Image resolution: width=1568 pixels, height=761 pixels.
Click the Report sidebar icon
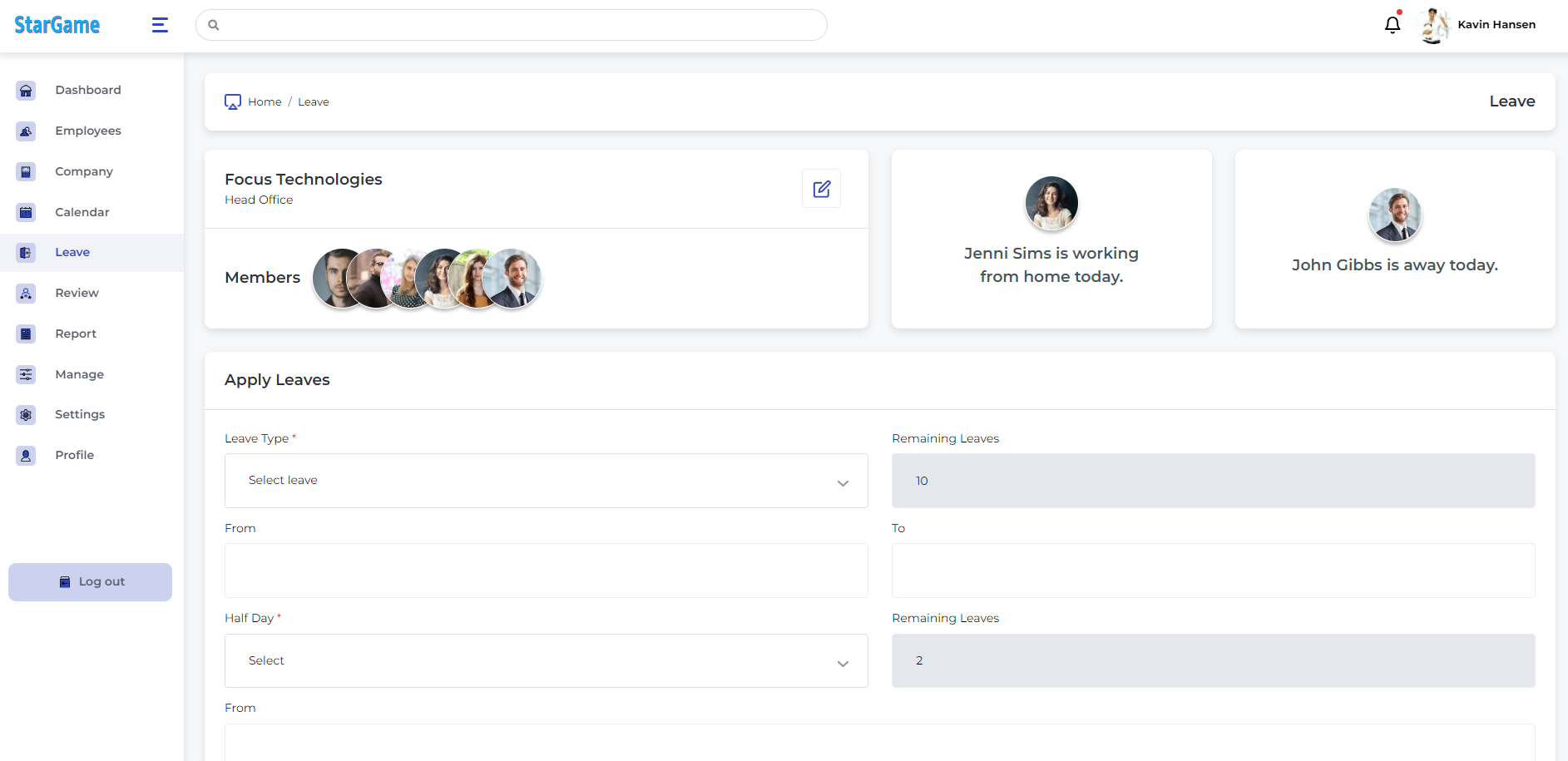coord(26,334)
